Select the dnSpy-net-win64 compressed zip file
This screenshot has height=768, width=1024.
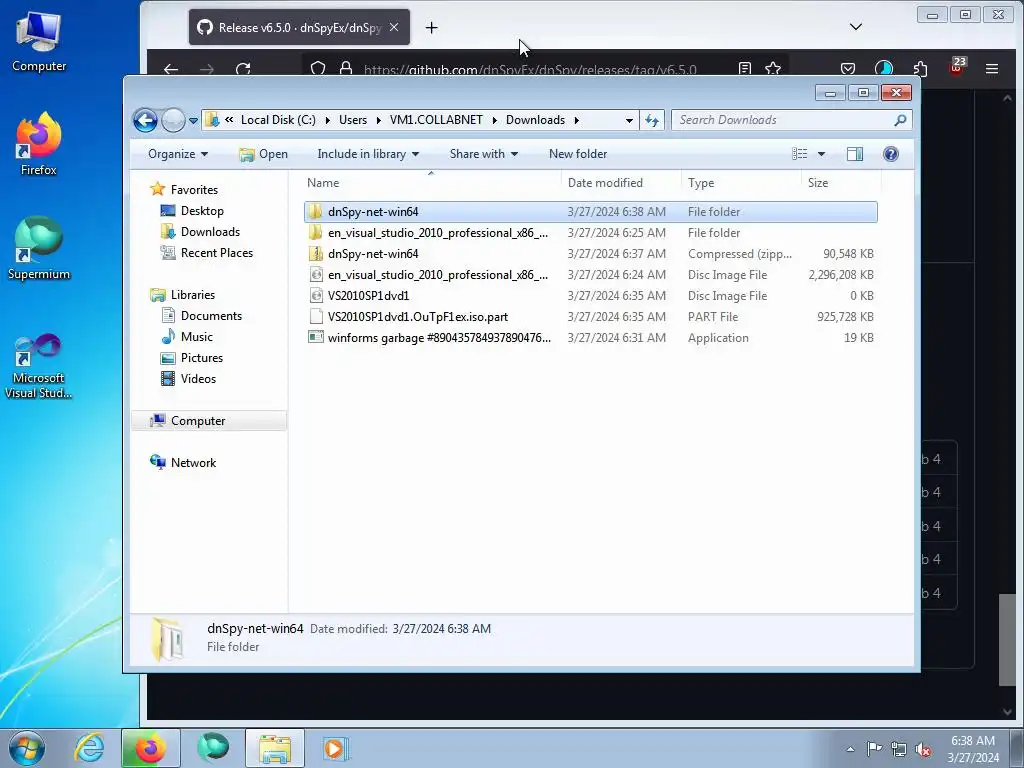tap(590, 254)
